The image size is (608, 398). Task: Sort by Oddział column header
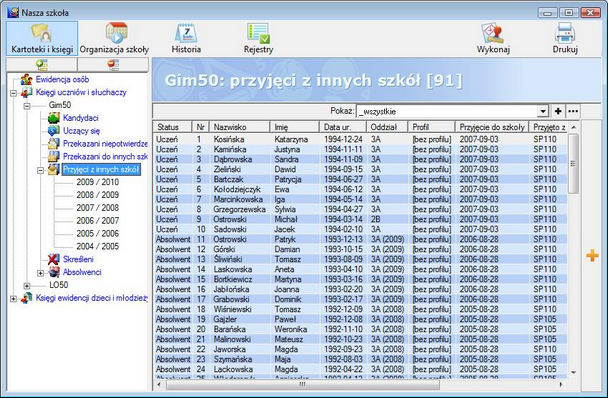[x=387, y=127]
